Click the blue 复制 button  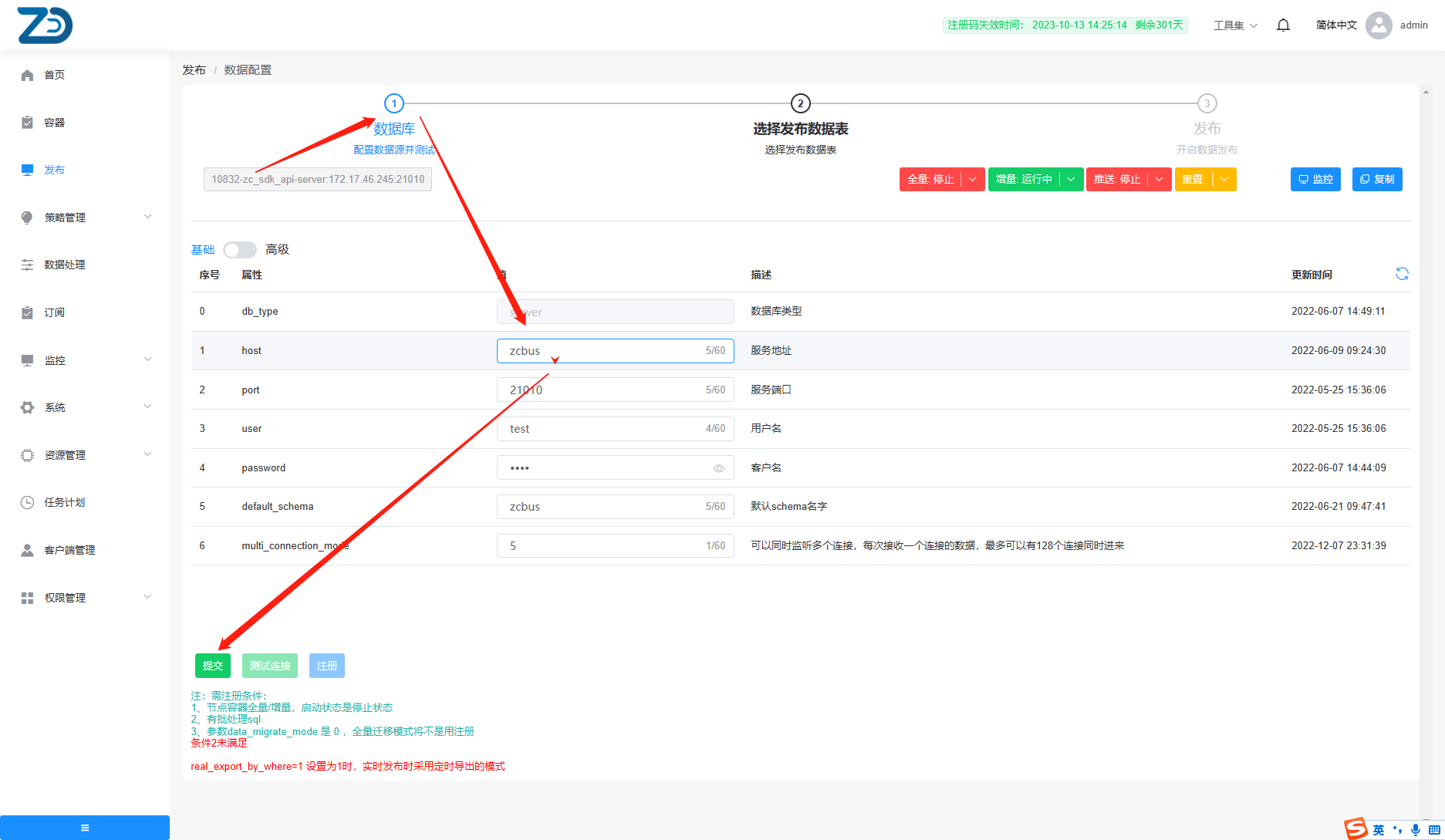pyautogui.click(x=1376, y=180)
